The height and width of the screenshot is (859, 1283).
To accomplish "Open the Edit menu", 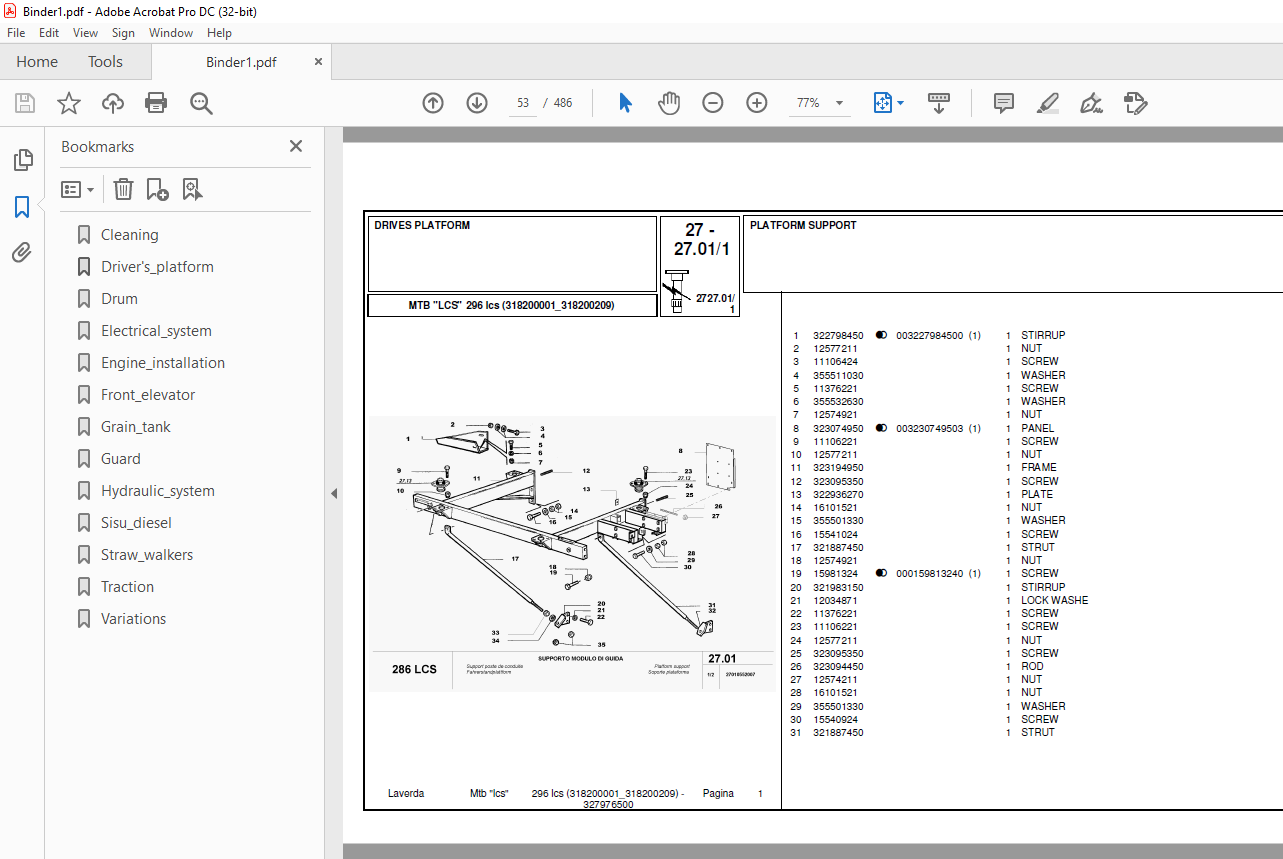I will [x=49, y=33].
